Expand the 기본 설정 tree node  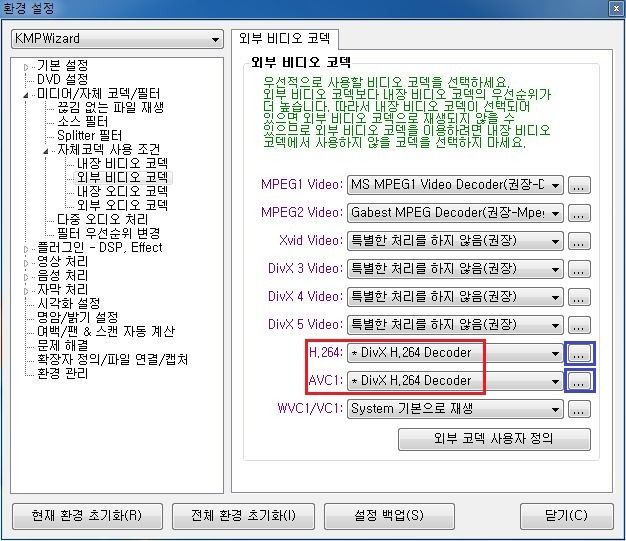click(26, 67)
